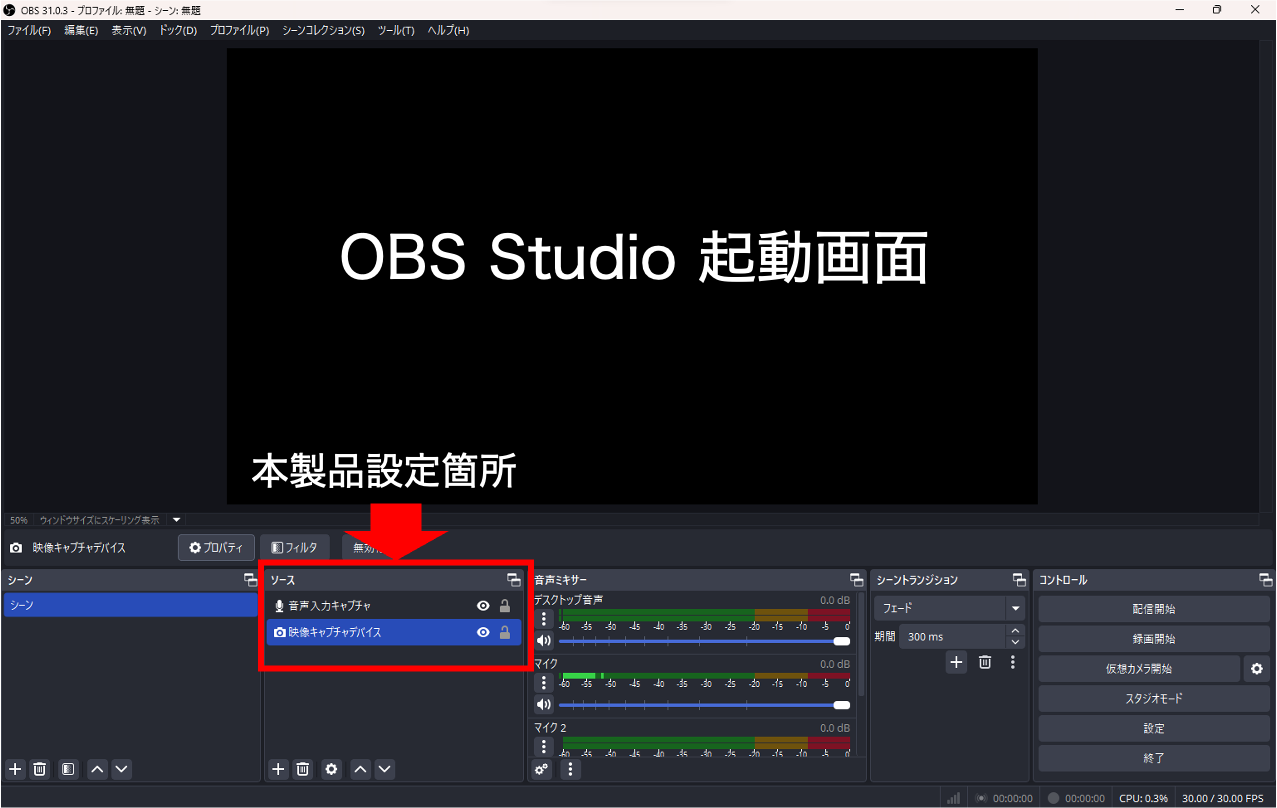Hide 映像キャプチャデバイス source with eye icon
Image resolution: width=1277 pixels, height=808 pixels.
483,632
